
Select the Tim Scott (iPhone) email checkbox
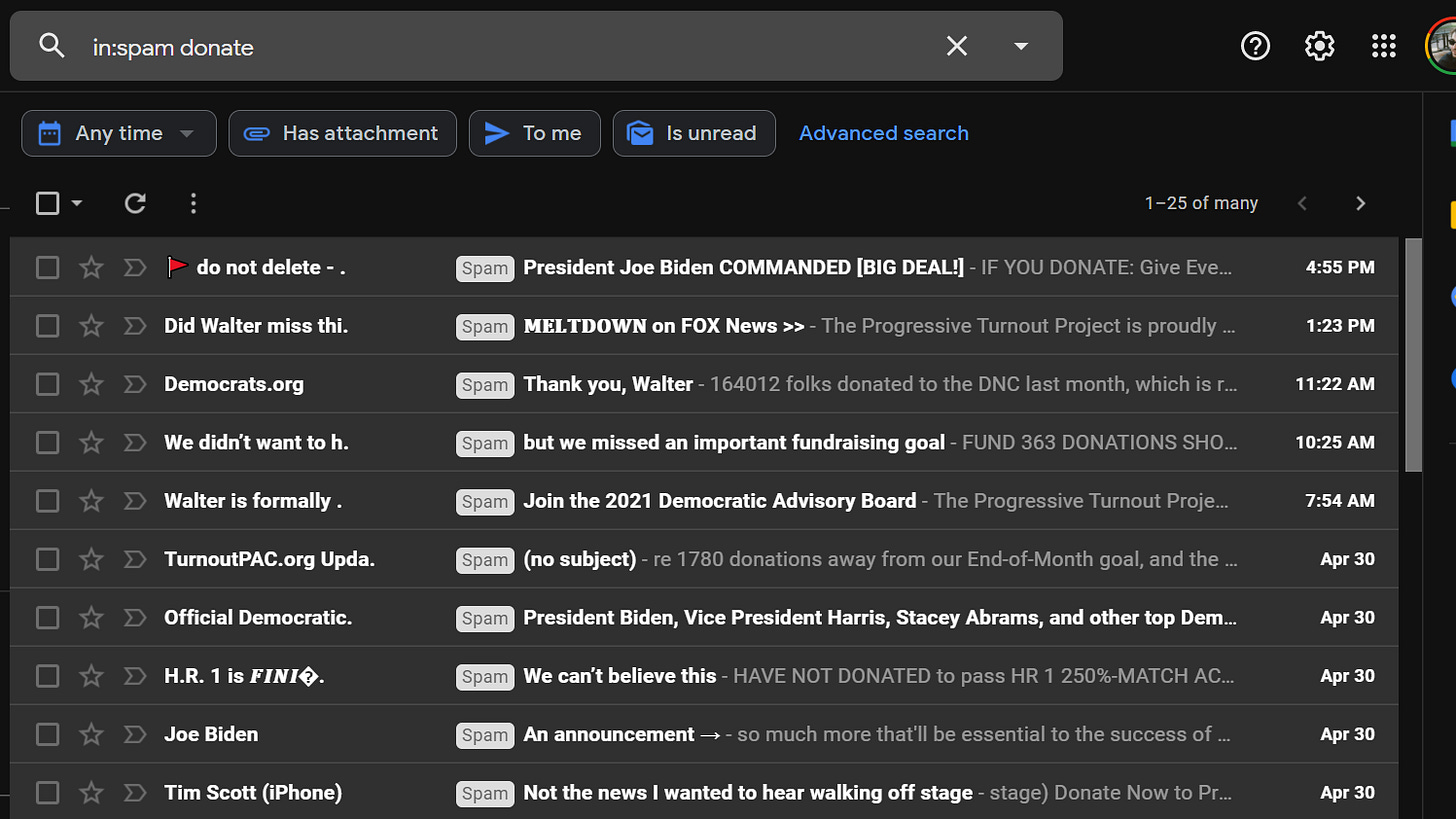pyautogui.click(x=47, y=793)
